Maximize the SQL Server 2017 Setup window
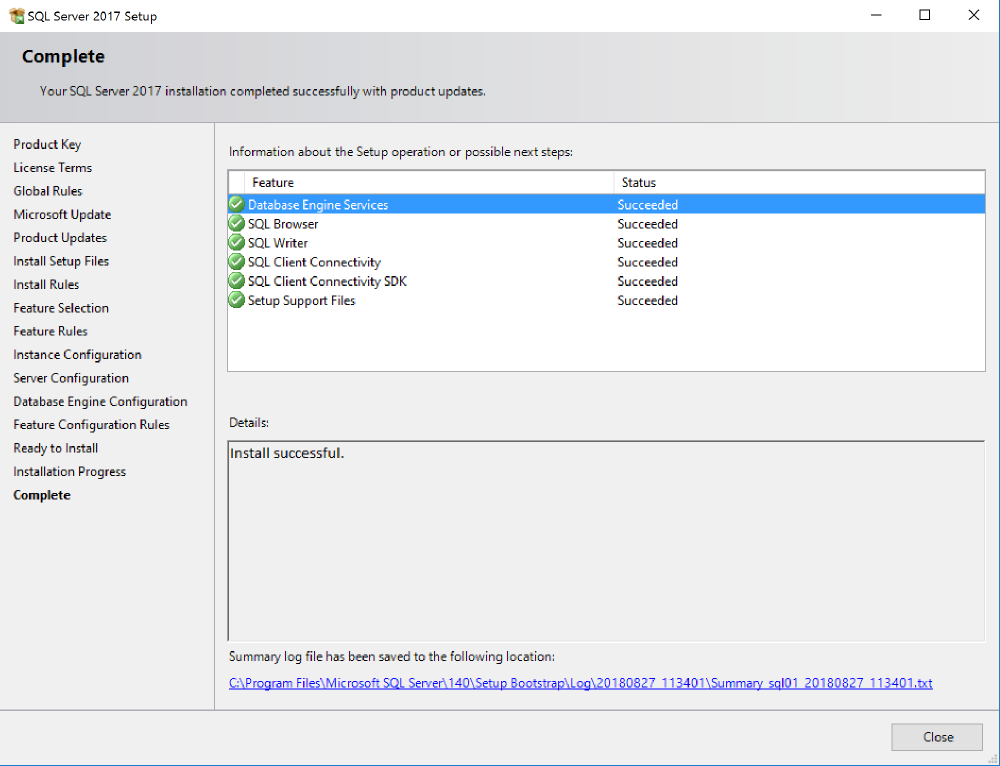This screenshot has width=1000, height=766. [924, 15]
